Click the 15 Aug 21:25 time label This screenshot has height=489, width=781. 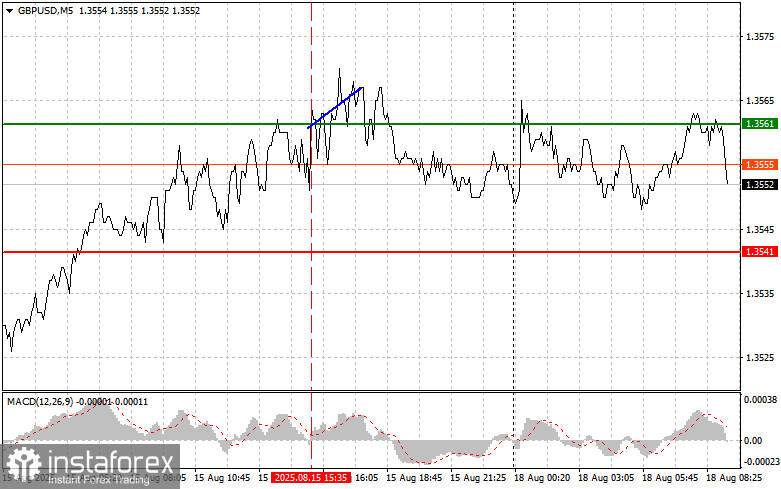tap(478, 478)
